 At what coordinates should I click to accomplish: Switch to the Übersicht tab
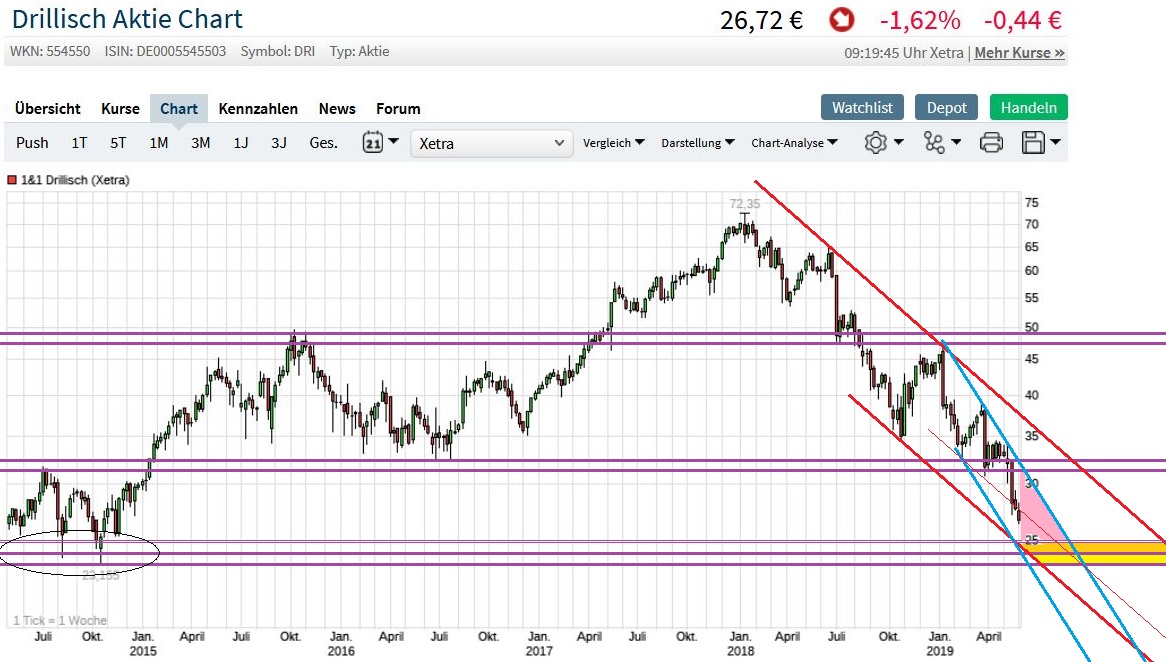point(48,109)
